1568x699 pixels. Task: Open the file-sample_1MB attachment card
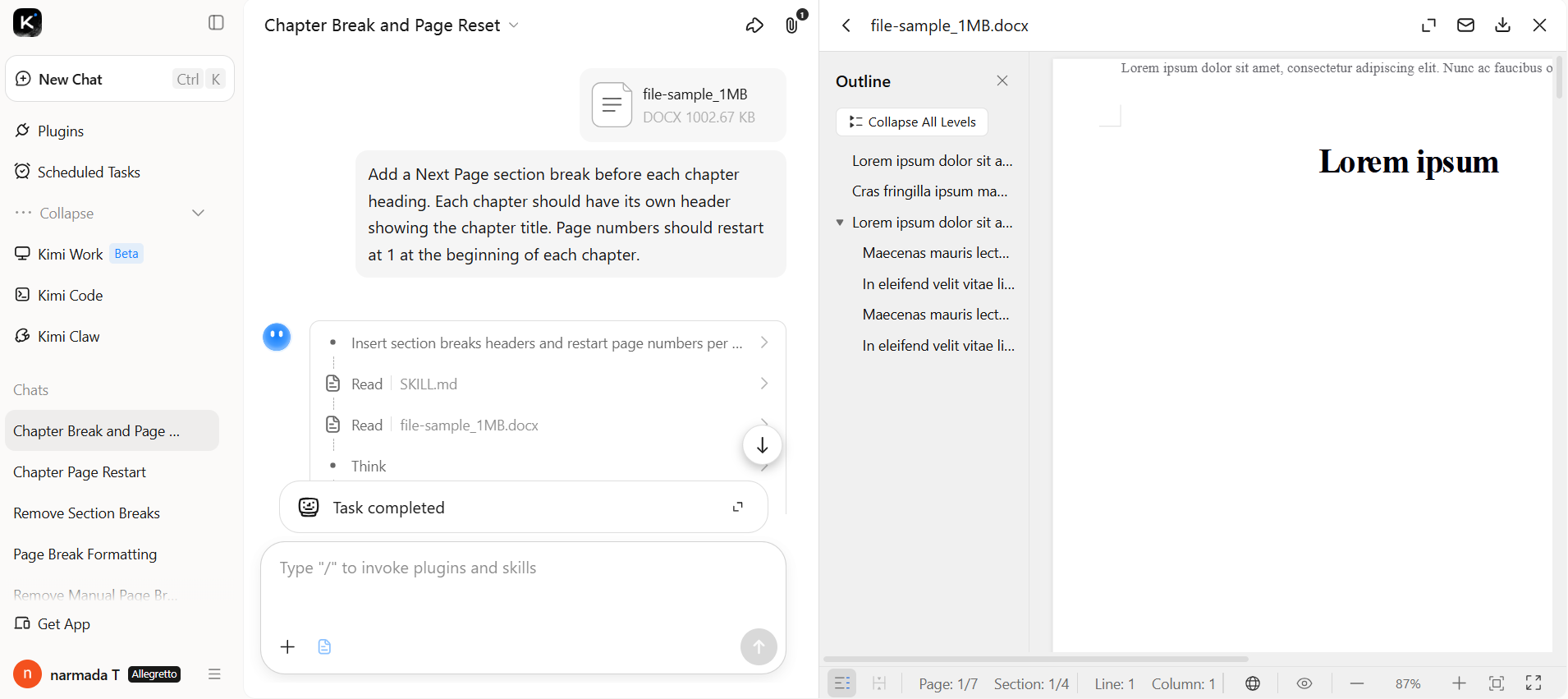(x=683, y=105)
